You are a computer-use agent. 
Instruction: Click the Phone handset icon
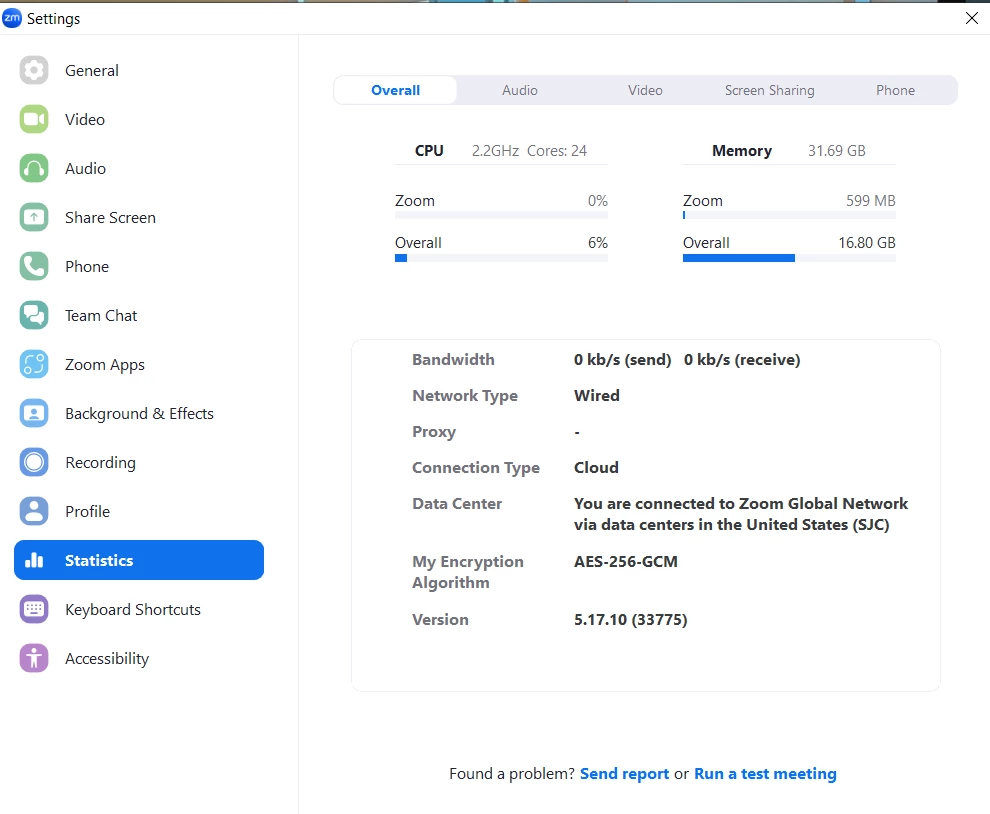coord(34,266)
